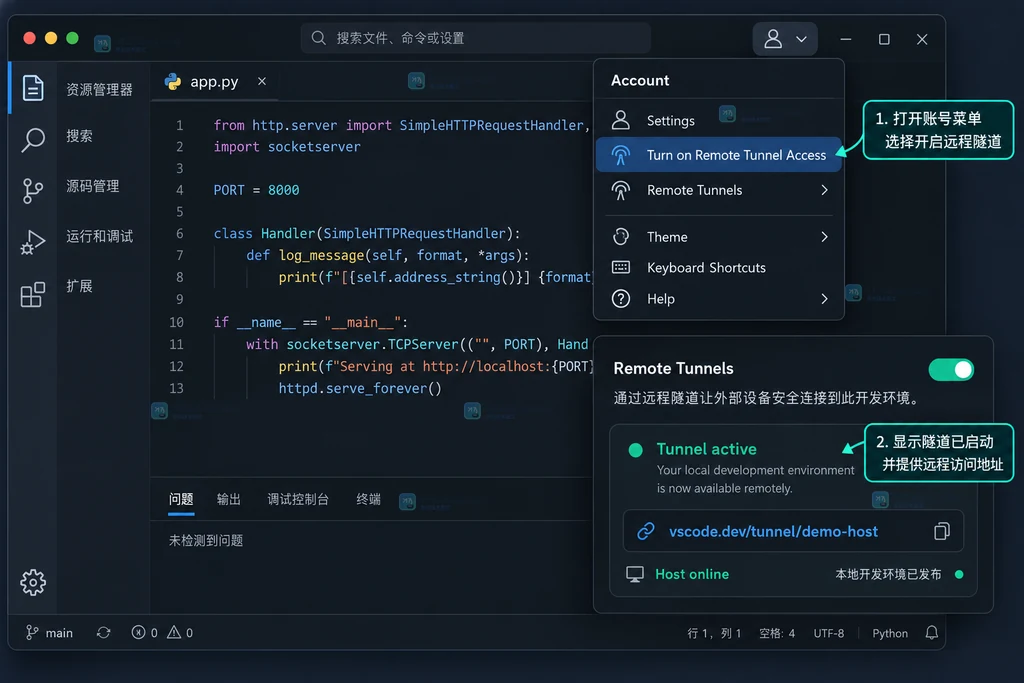Switch to the 终端 panel tab

[x=368, y=500]
